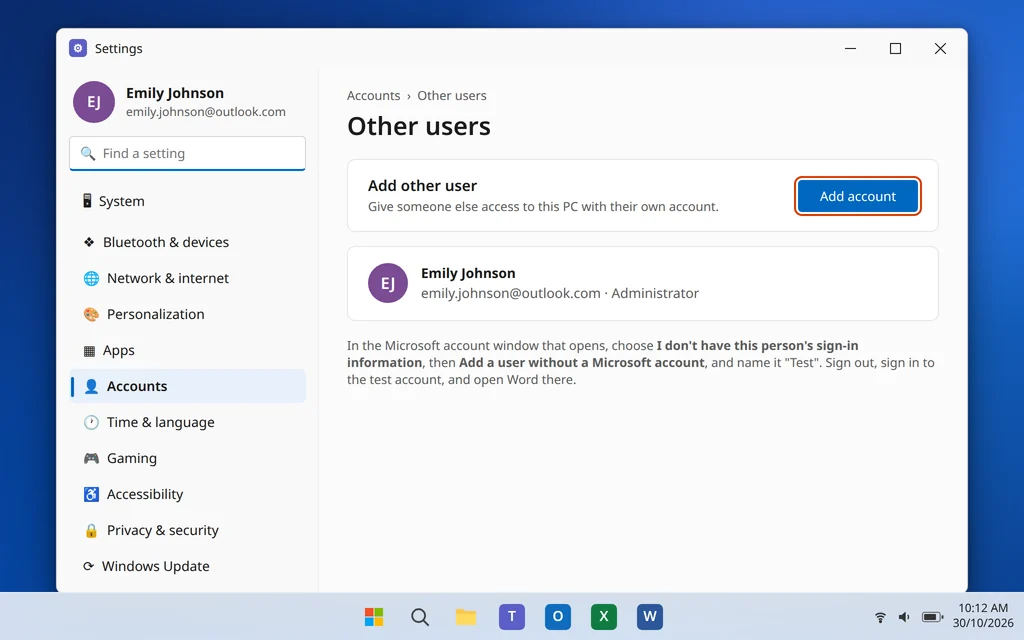Click the Accounts breadcrumb link
1024x640 pixels.
tap(374, 95)
